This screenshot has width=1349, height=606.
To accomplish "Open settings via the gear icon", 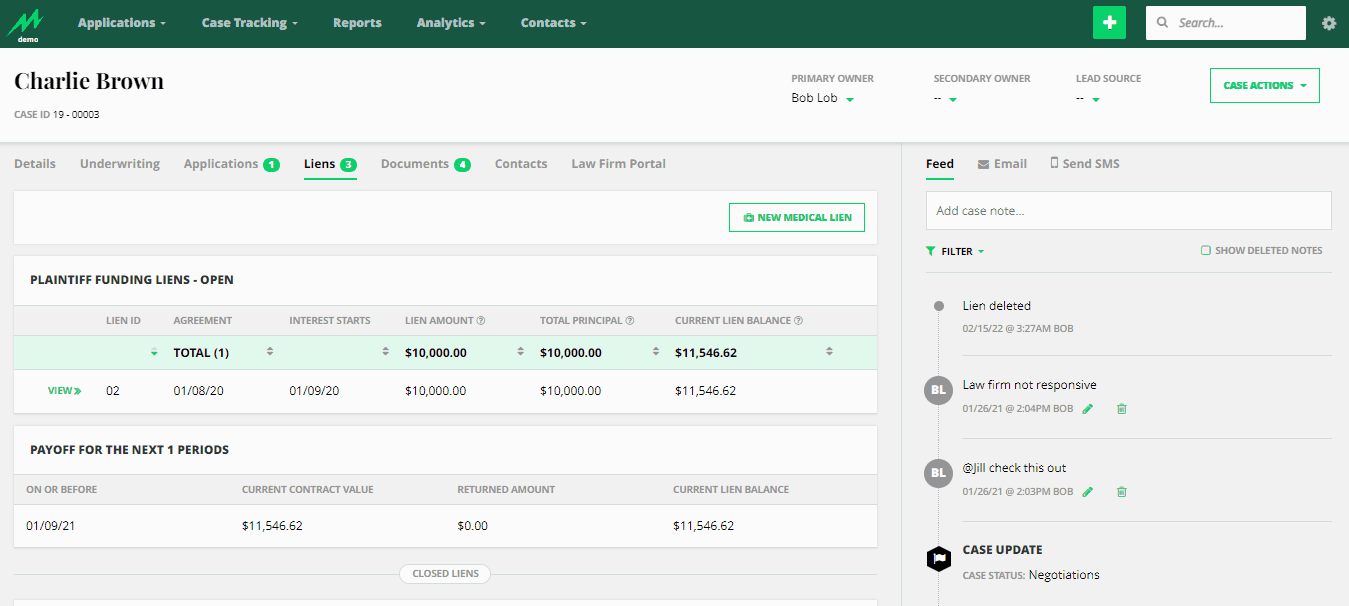I will pyautogui.click(x=1329, y=23).
